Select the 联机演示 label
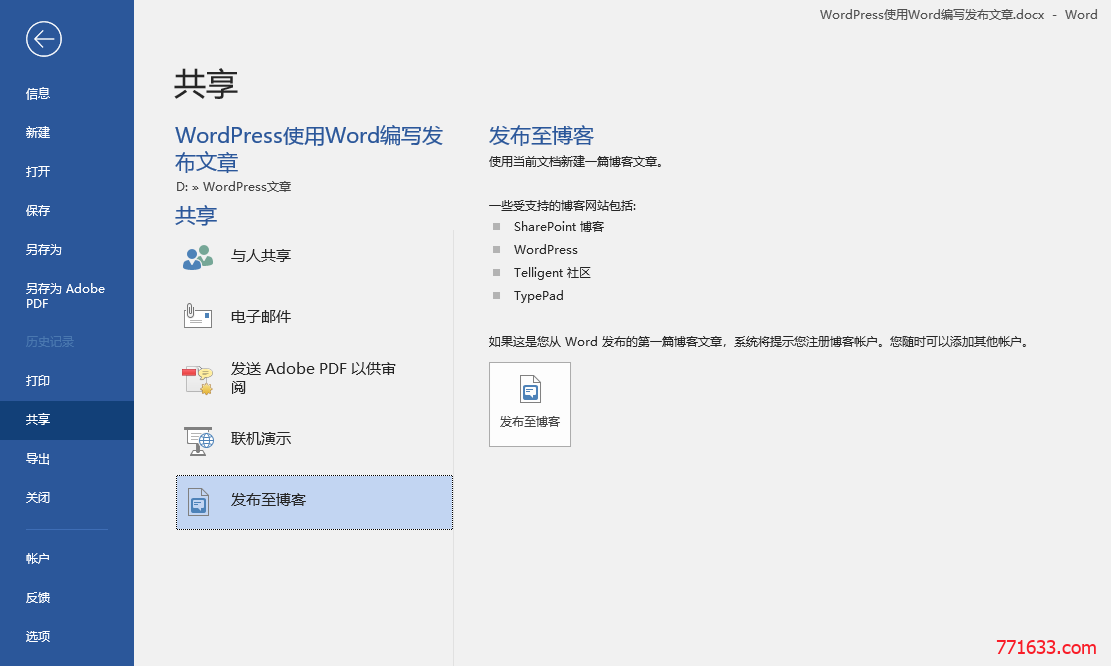 261,439
